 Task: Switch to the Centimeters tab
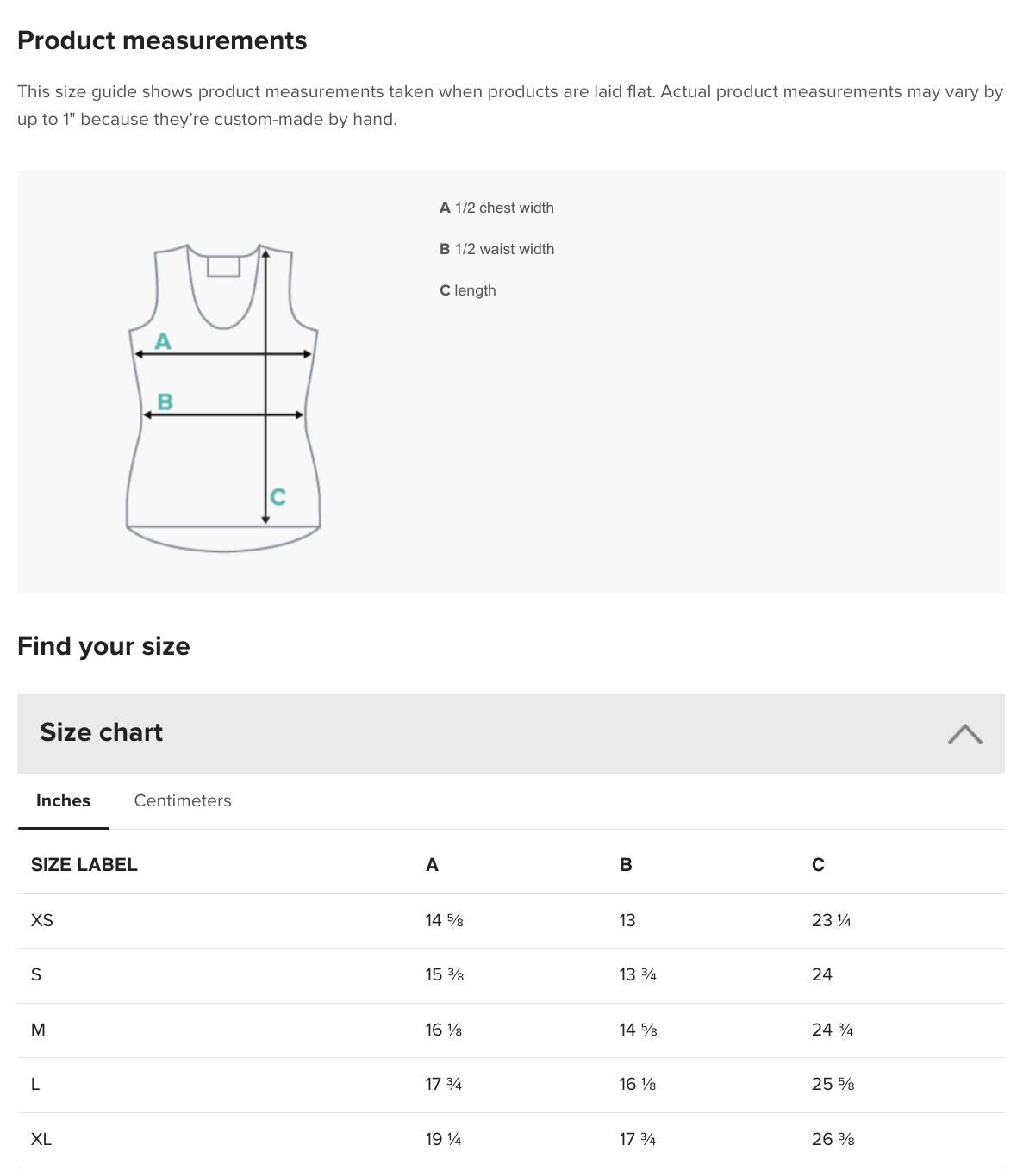pos(182,800)
